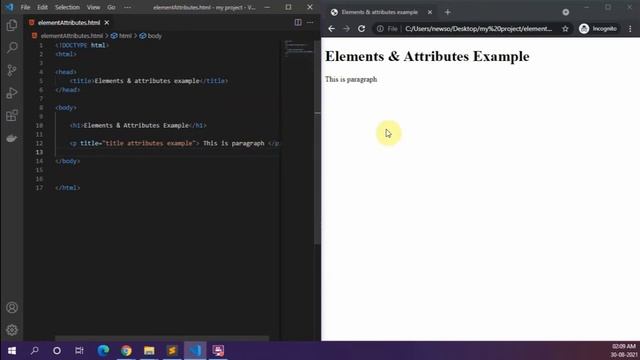This screenshot has height=360, width=640.
Task: Go forward in the Chrome browser
Action: [x=347, y=29]
